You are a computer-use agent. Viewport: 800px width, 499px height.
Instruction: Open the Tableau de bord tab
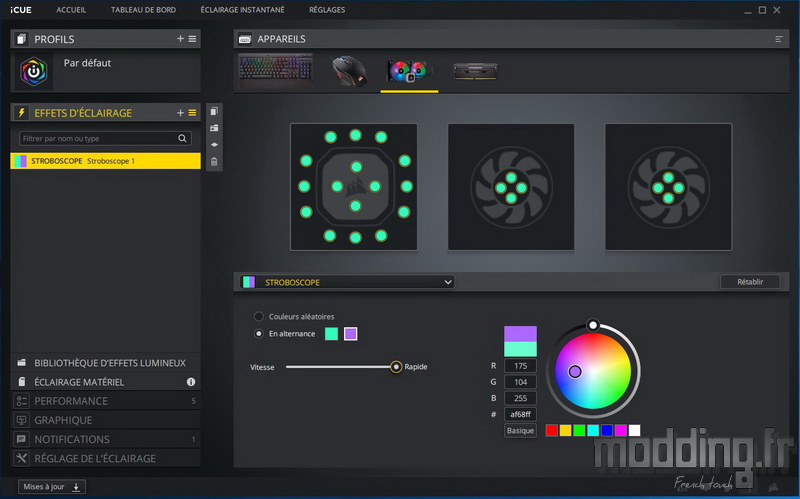click(x=143, y=10)
